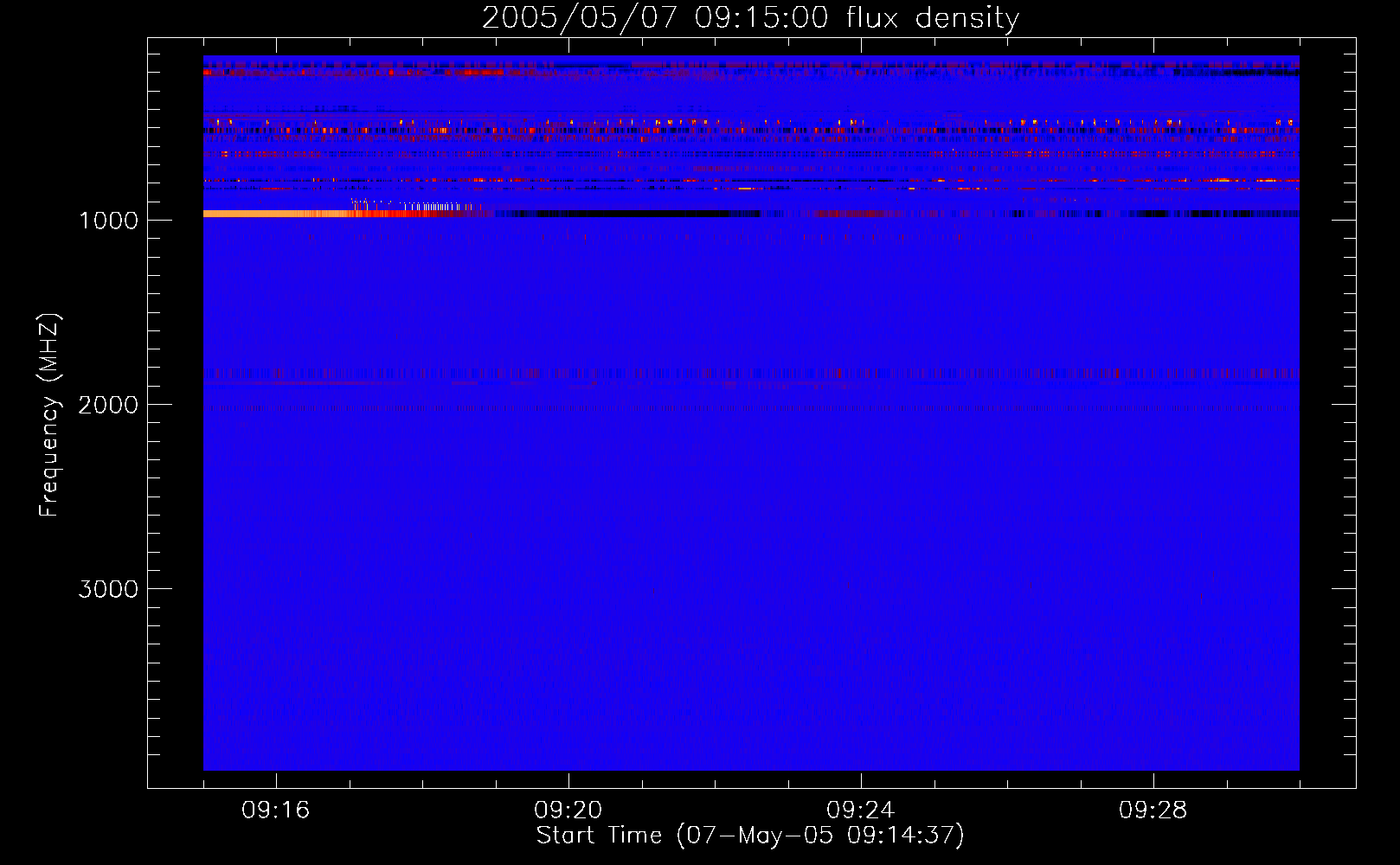
Task: Click the 3000 frequency tick label
Action: pyautogui.click(x=108, y=589)
